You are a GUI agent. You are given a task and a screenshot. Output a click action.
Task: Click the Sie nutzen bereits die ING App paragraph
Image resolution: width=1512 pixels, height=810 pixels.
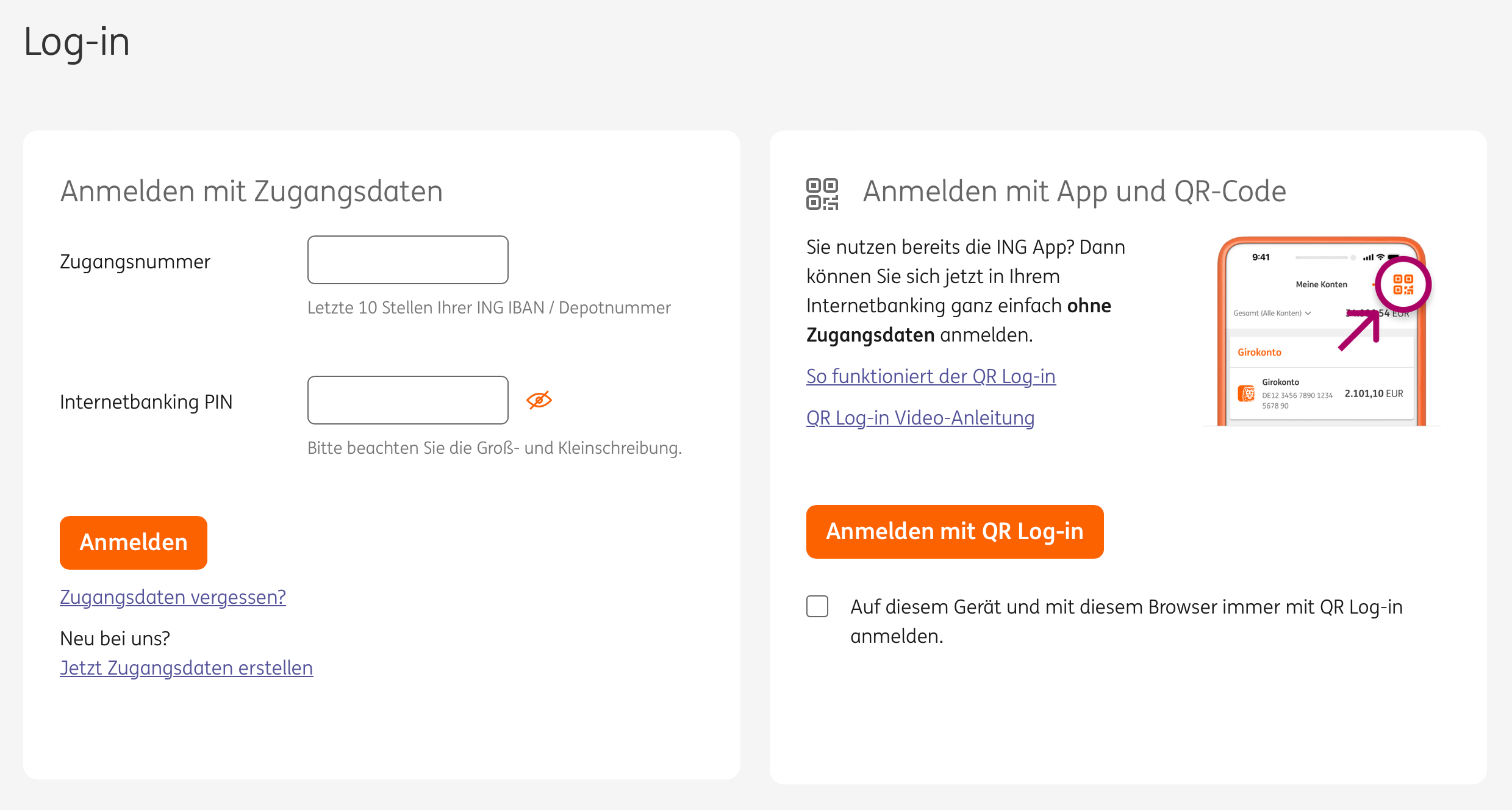click(966, 291)
